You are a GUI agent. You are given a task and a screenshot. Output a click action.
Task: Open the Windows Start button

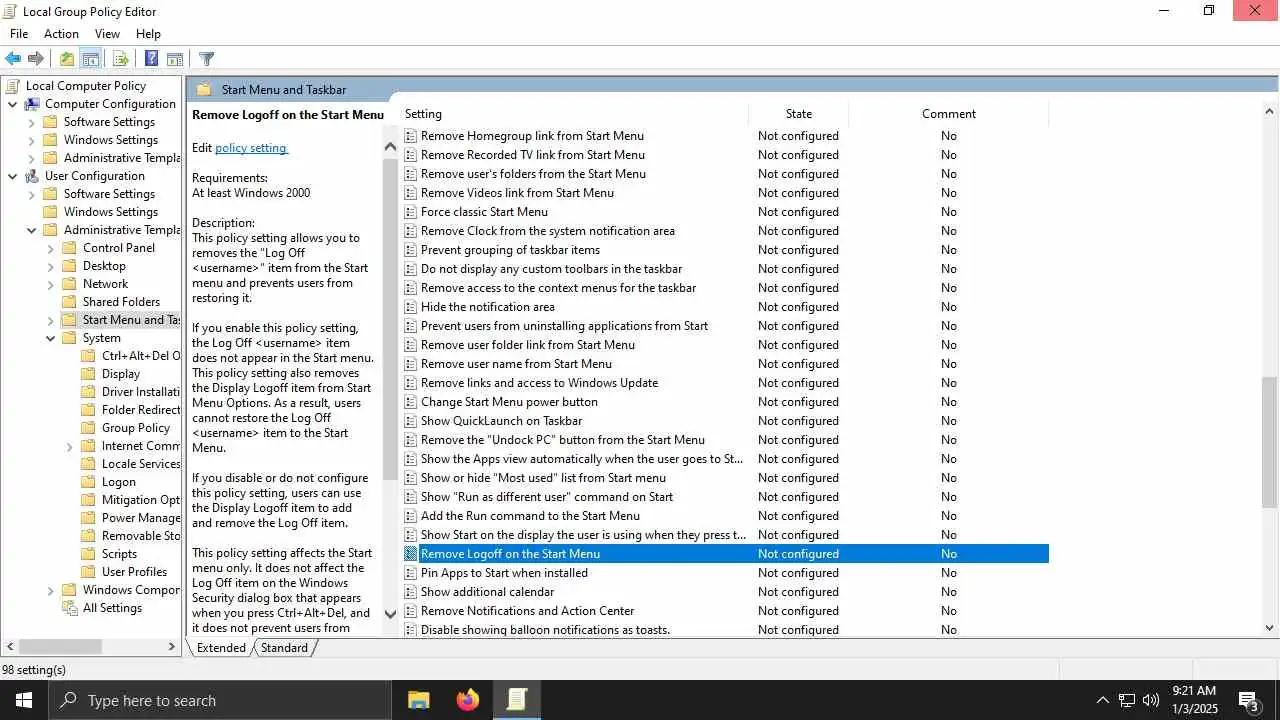[x=24, y=700]
